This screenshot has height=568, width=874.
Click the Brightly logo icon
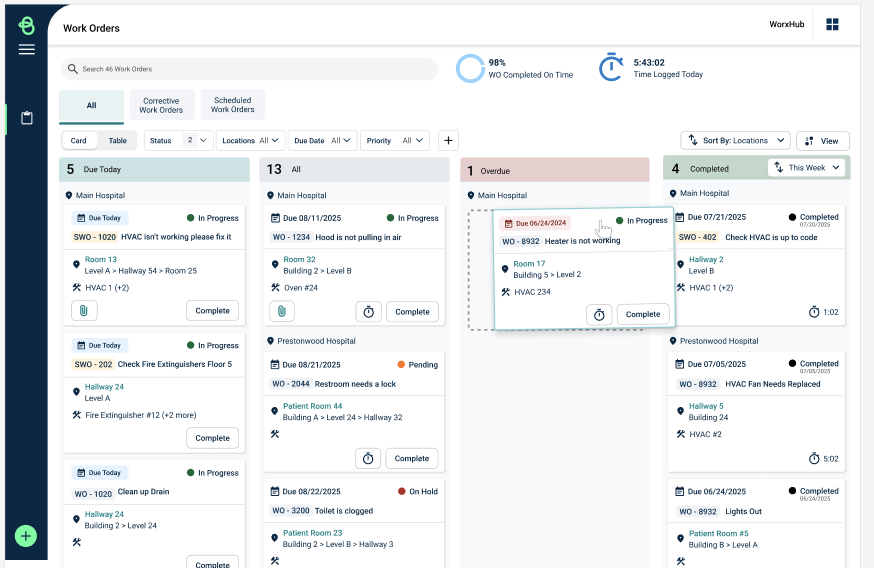tap(26, 26)
